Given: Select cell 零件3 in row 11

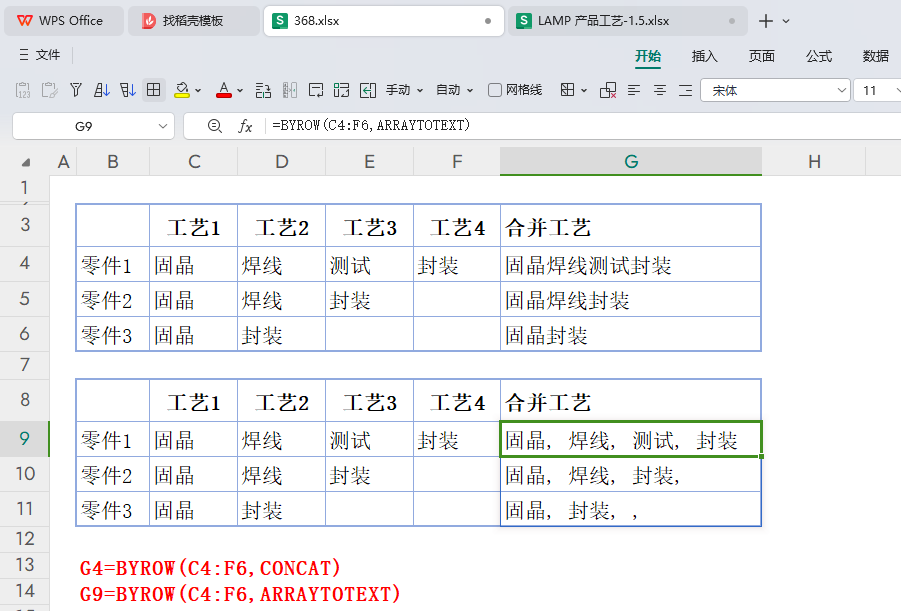Looking at the screenshot, I should (113, 509).
